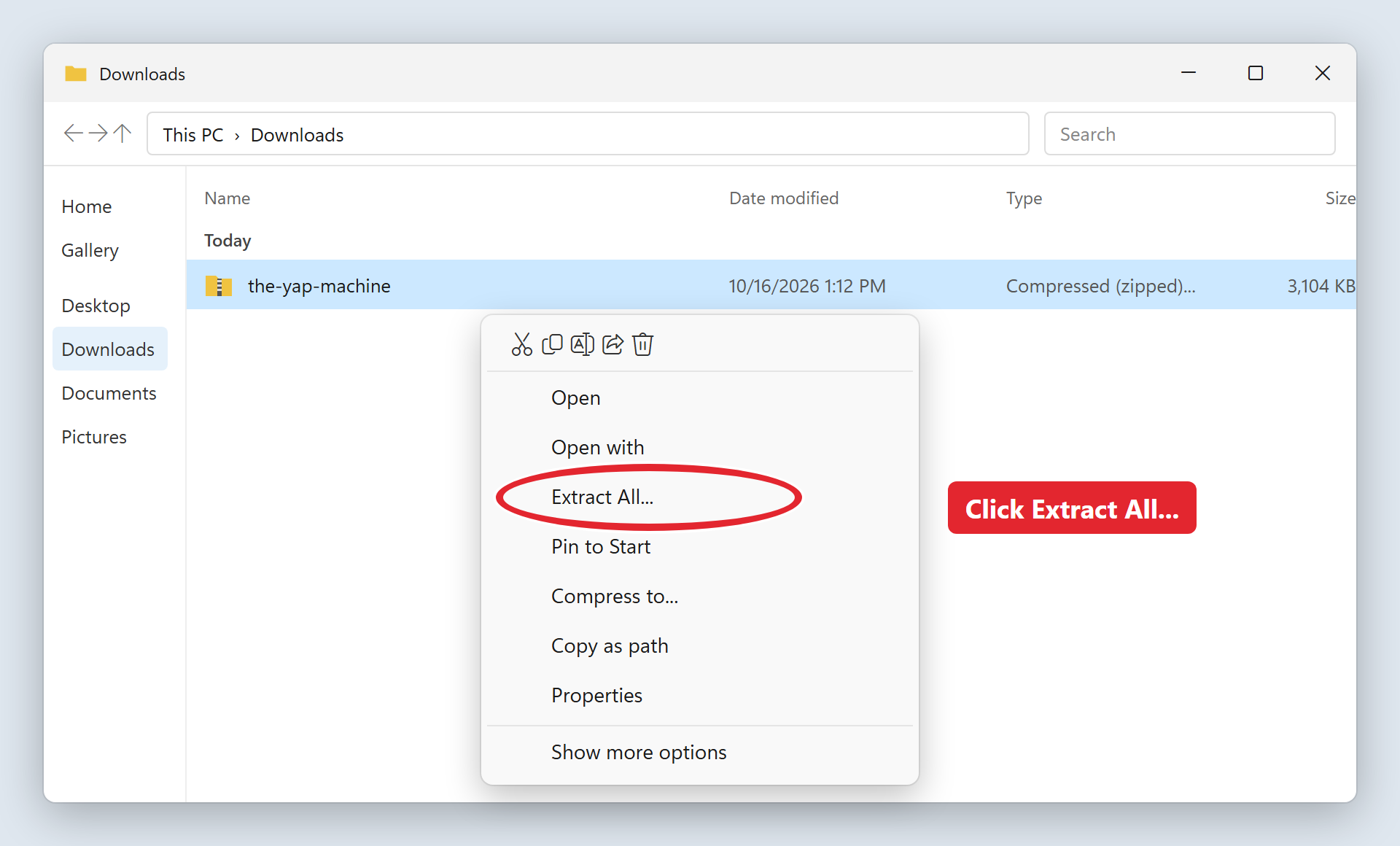
Task: Click the Cut scissors icon
Action: click(521, 344)
